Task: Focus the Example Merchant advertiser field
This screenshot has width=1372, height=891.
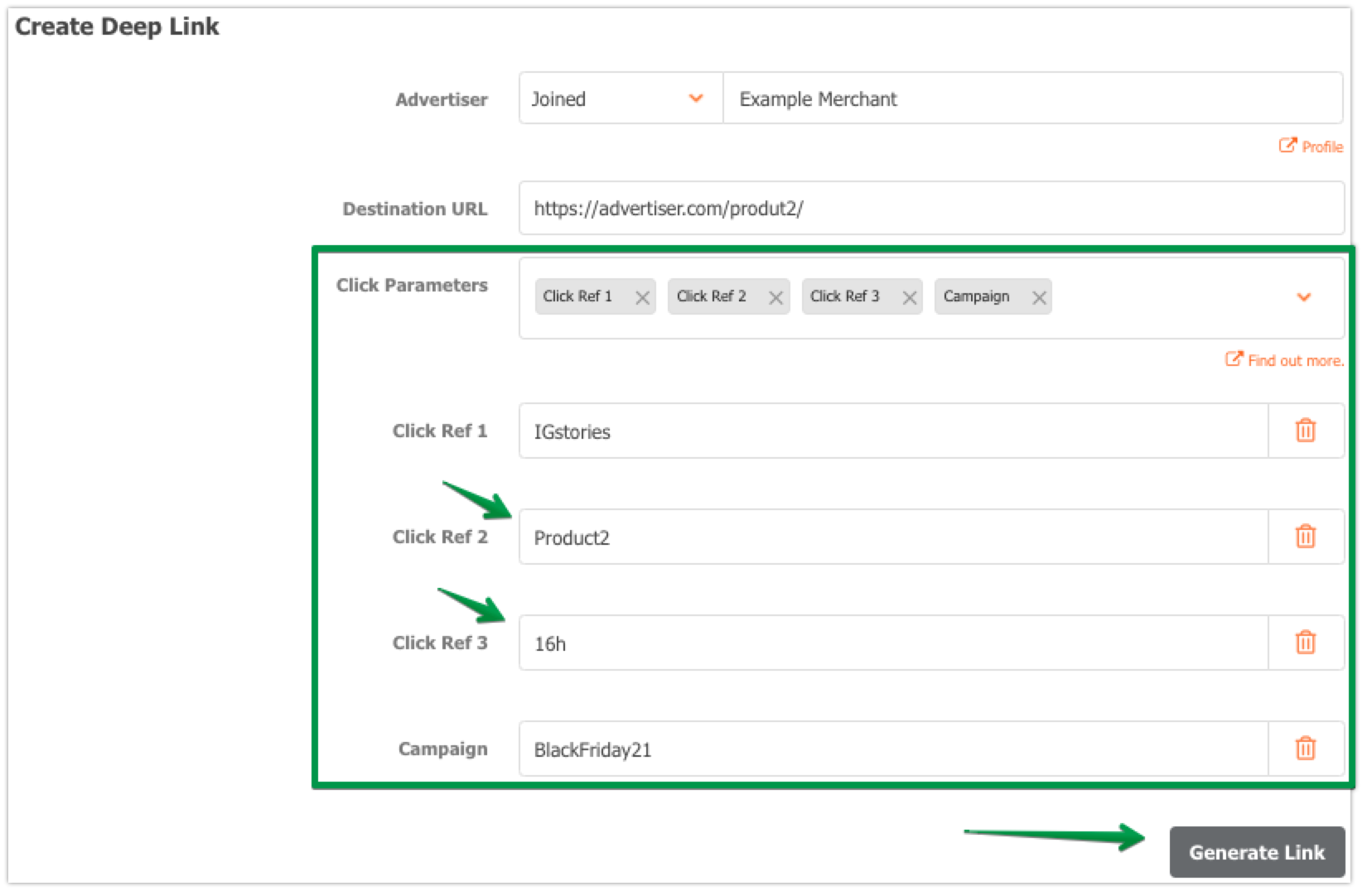Action: [1031, 99]
